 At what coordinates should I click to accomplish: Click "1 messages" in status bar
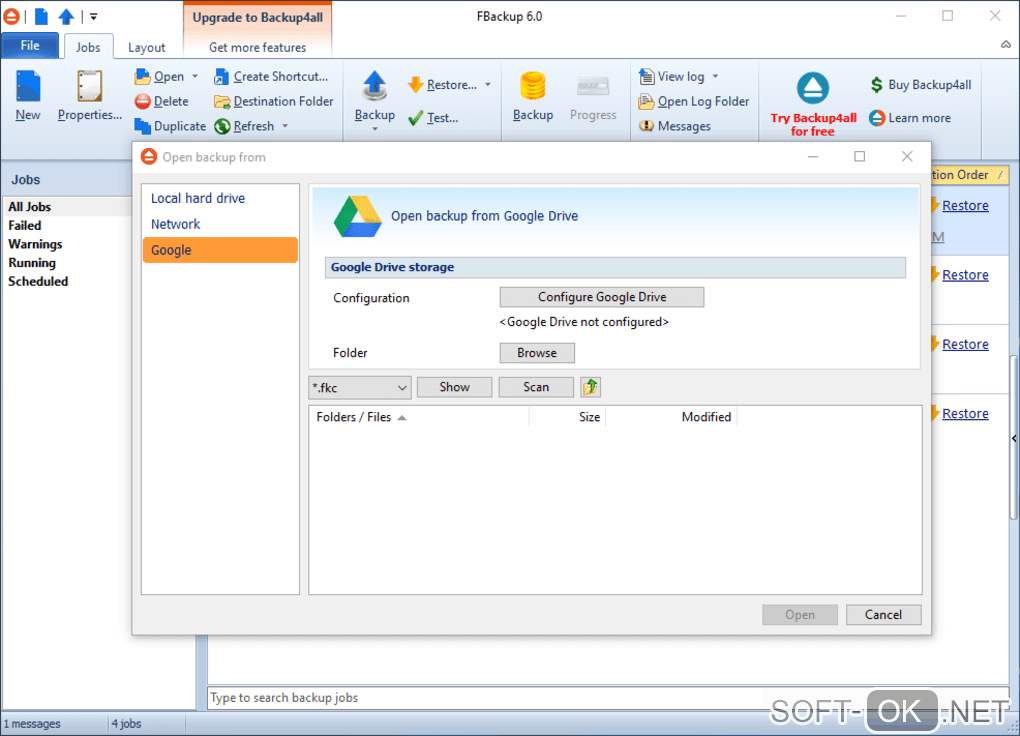32,724
